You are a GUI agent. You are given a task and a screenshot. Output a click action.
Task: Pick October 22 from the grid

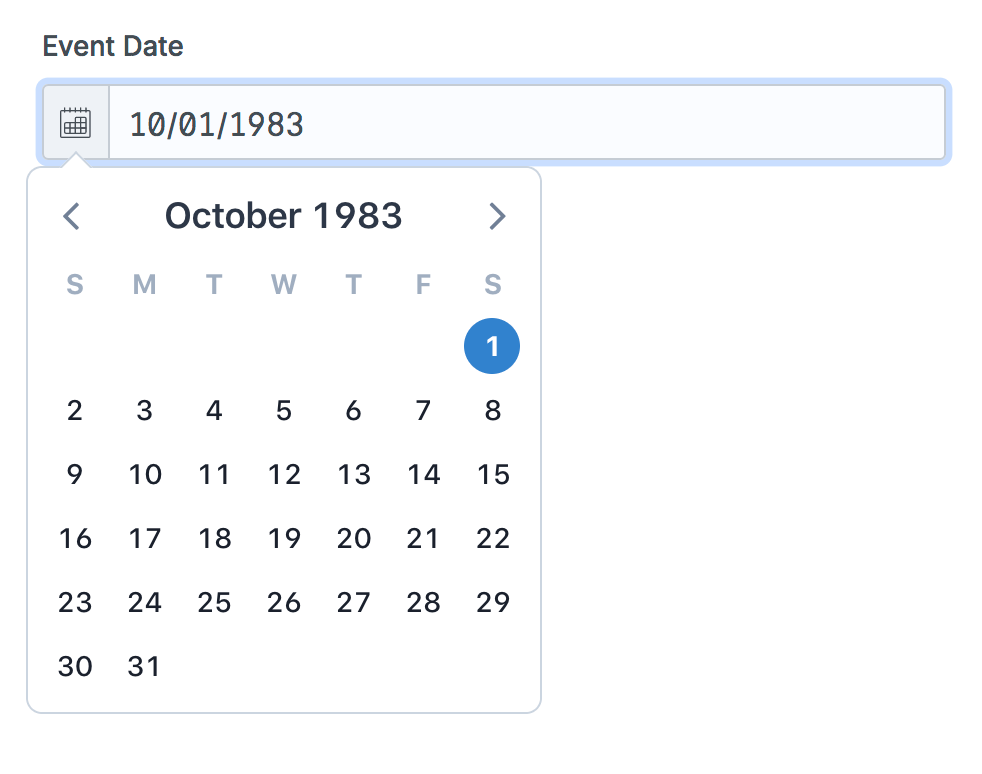point(492,538)
